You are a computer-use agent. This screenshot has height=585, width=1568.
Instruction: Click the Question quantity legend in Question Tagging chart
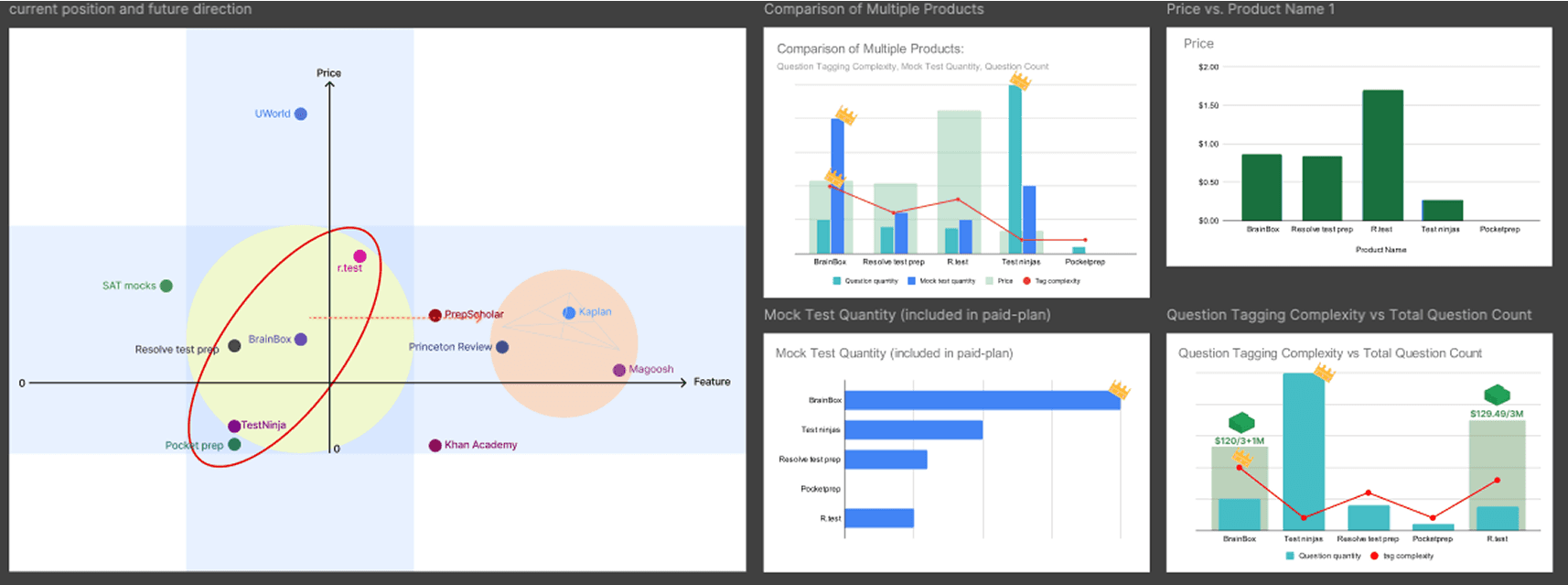(1323, 556)
